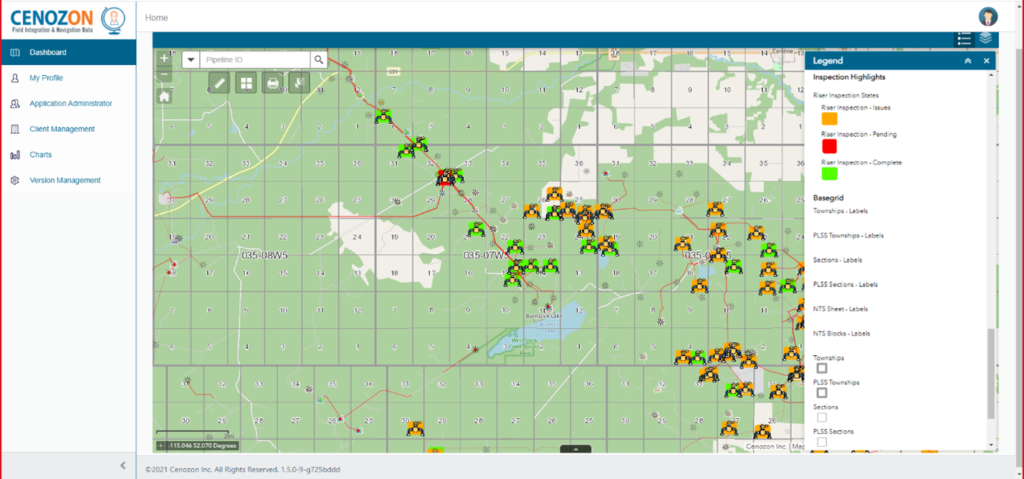This screenshot has height=479, width=1024.
Task: Click the orange Riser Inspection Issues swatch
Action: [829, 118]
